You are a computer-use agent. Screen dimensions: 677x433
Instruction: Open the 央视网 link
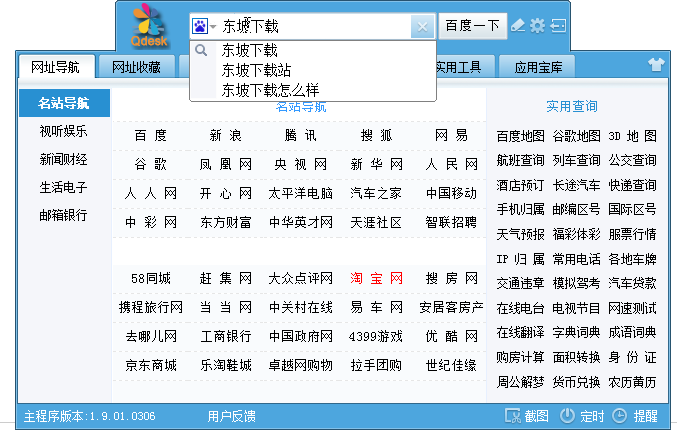301,164
